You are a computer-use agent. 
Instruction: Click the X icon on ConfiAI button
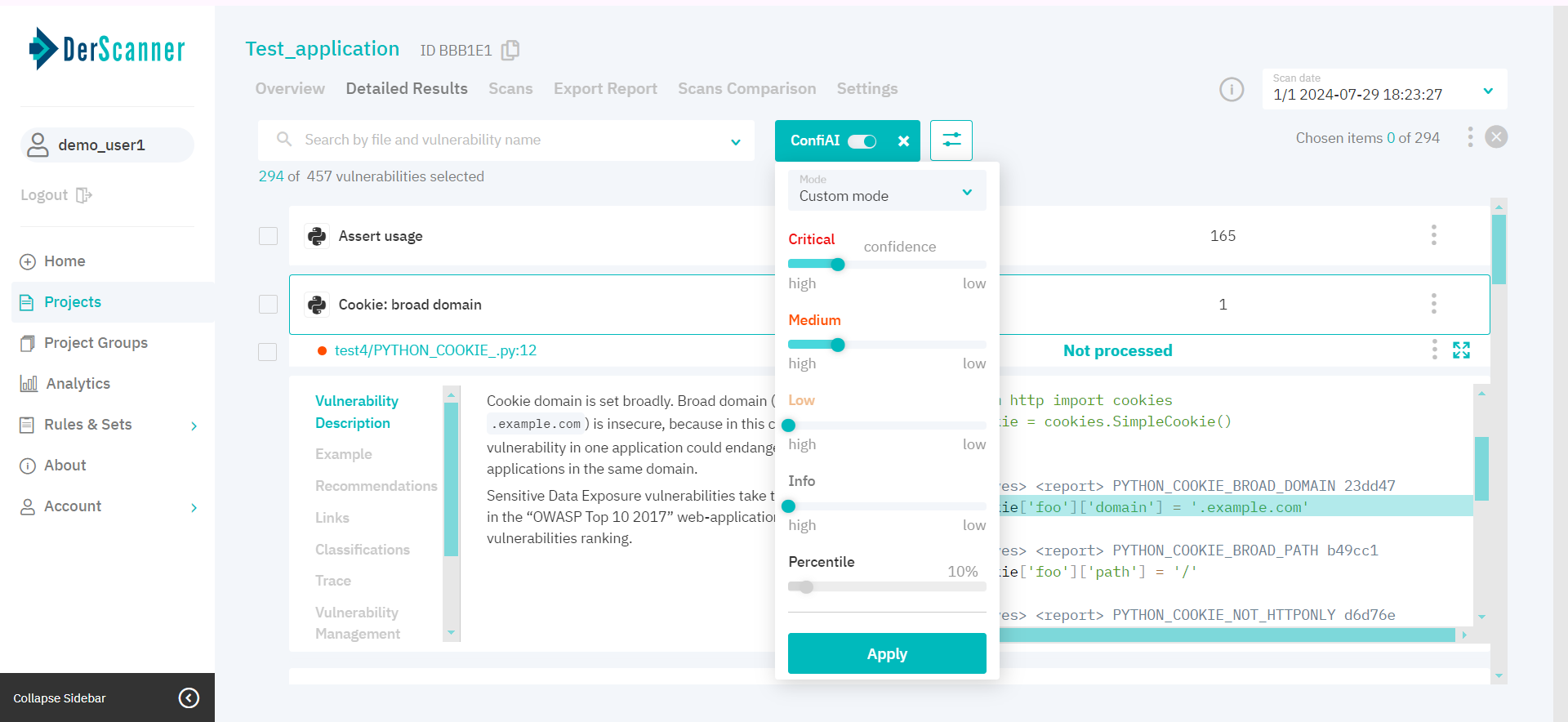click(903, 141)
